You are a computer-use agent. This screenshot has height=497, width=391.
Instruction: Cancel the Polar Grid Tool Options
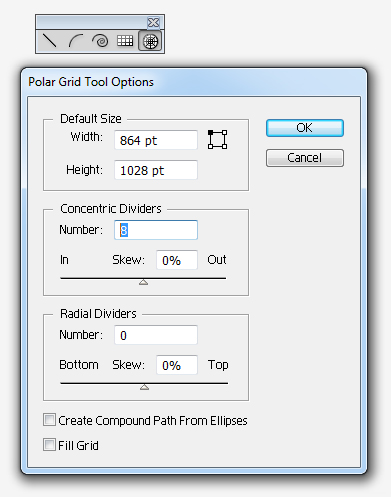pos(305,158)
